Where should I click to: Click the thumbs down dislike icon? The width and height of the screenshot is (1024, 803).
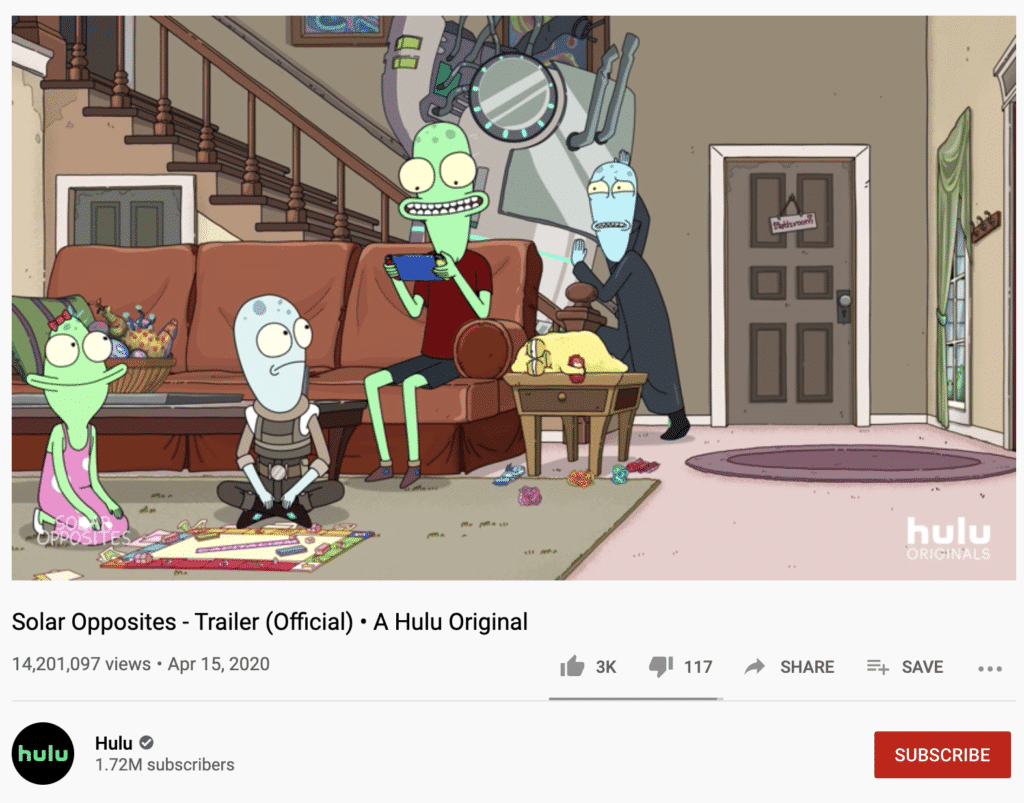[x=660, y=667]
